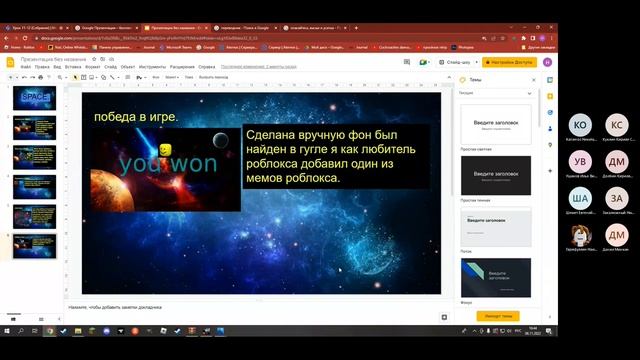Expand the Slideshow options arrow
640x360 pixels.
coord(476,62)
